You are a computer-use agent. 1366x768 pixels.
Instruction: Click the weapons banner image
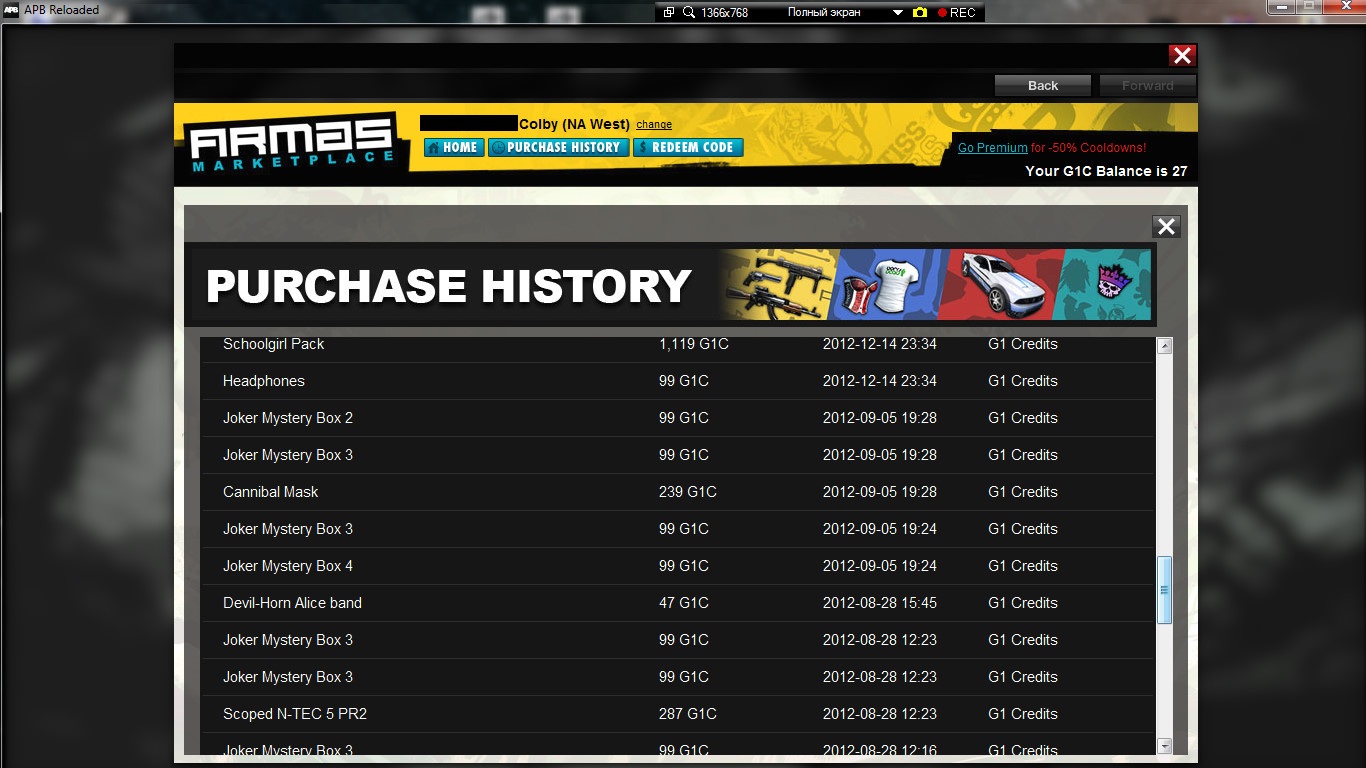pos(776,285)
